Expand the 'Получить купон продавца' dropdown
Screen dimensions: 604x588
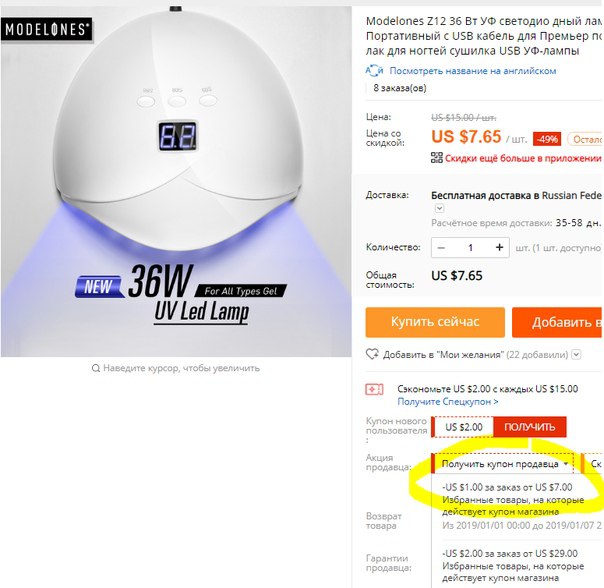[503, 464]
